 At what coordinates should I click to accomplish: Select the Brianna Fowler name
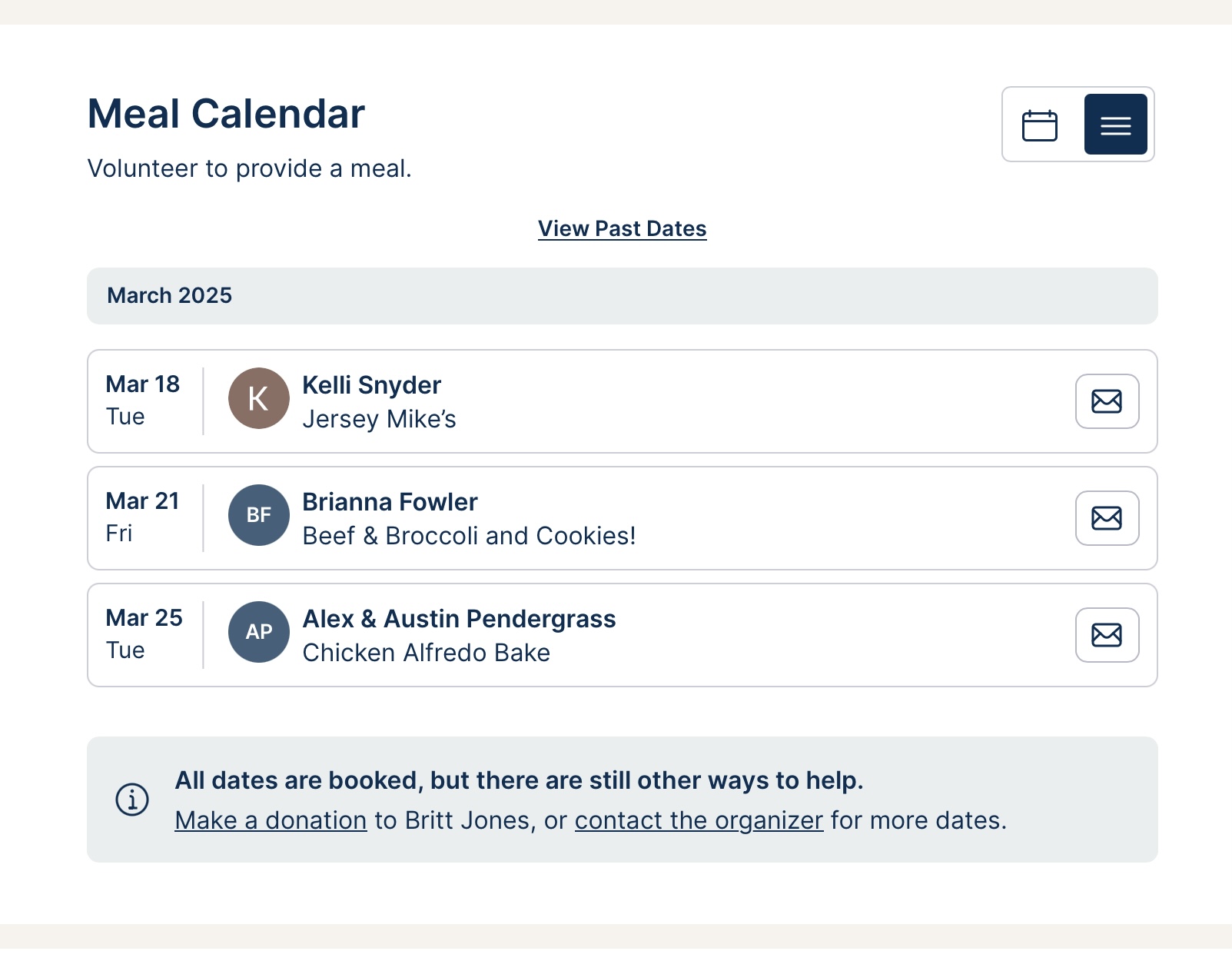(390, 502)
